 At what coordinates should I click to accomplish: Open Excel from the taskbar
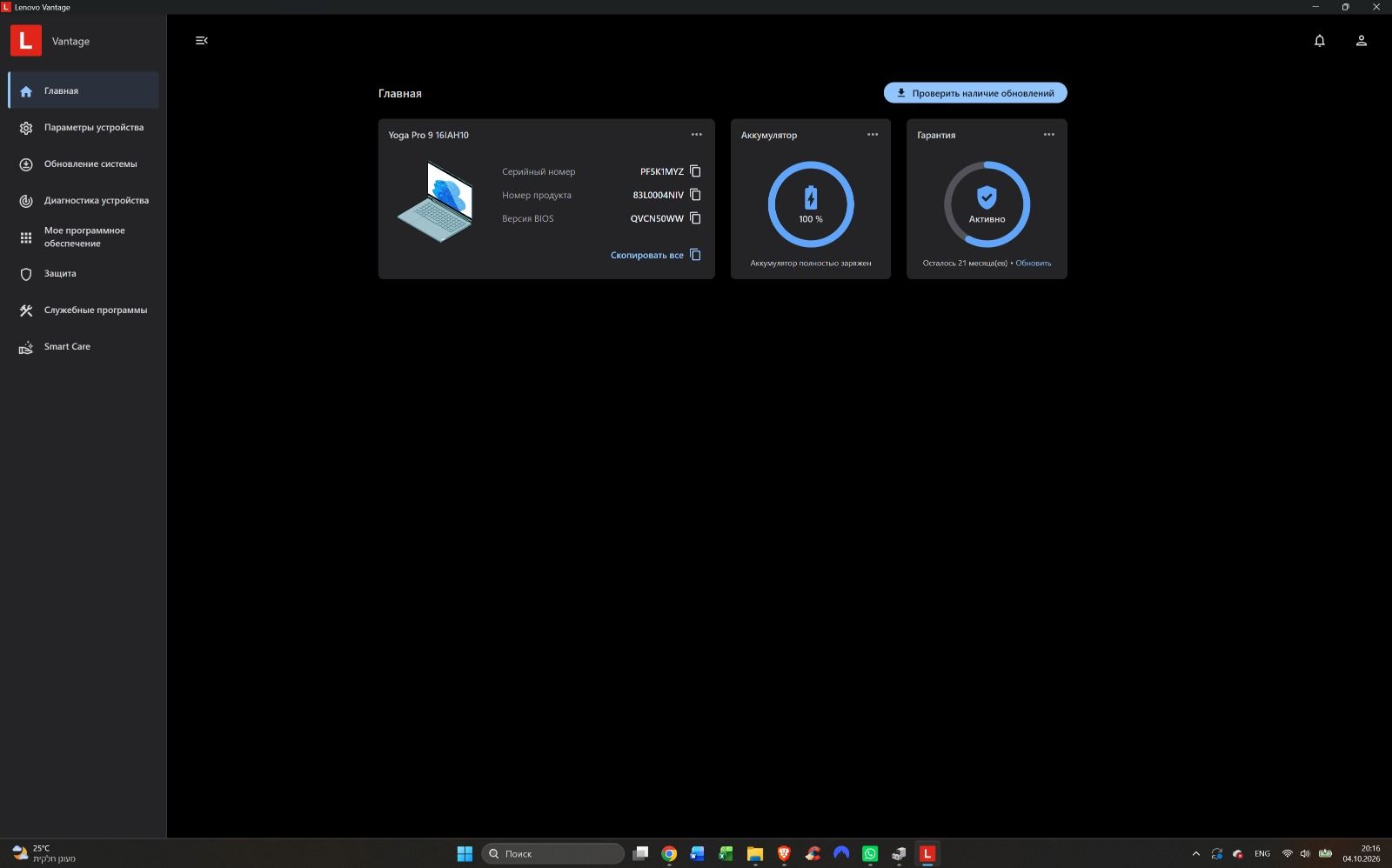[726, 853]
